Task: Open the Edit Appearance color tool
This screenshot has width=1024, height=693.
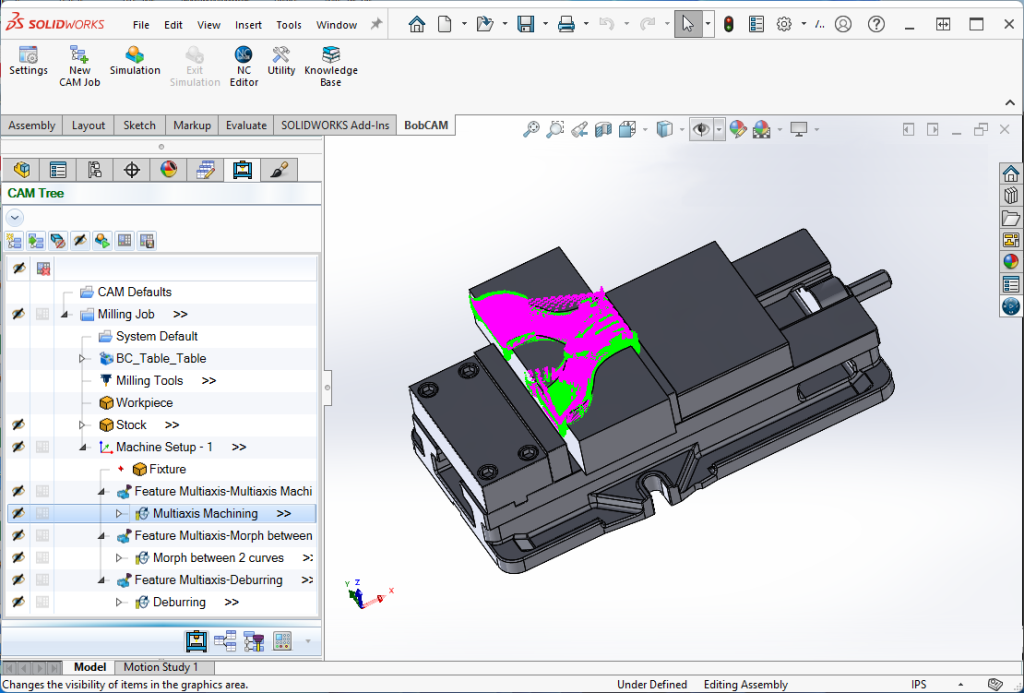Action: tap(738, 130)
